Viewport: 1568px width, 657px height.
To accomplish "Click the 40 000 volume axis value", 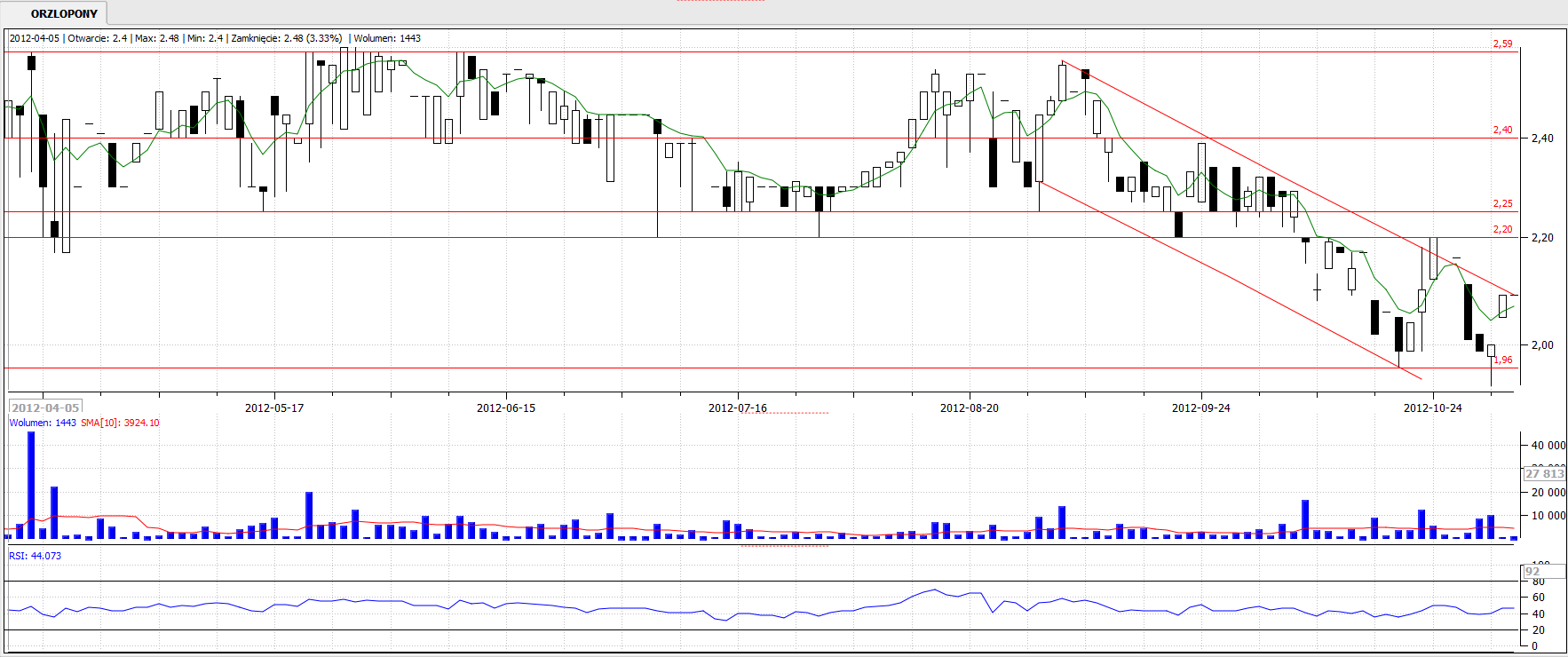I will click(x=1548, y=446).
